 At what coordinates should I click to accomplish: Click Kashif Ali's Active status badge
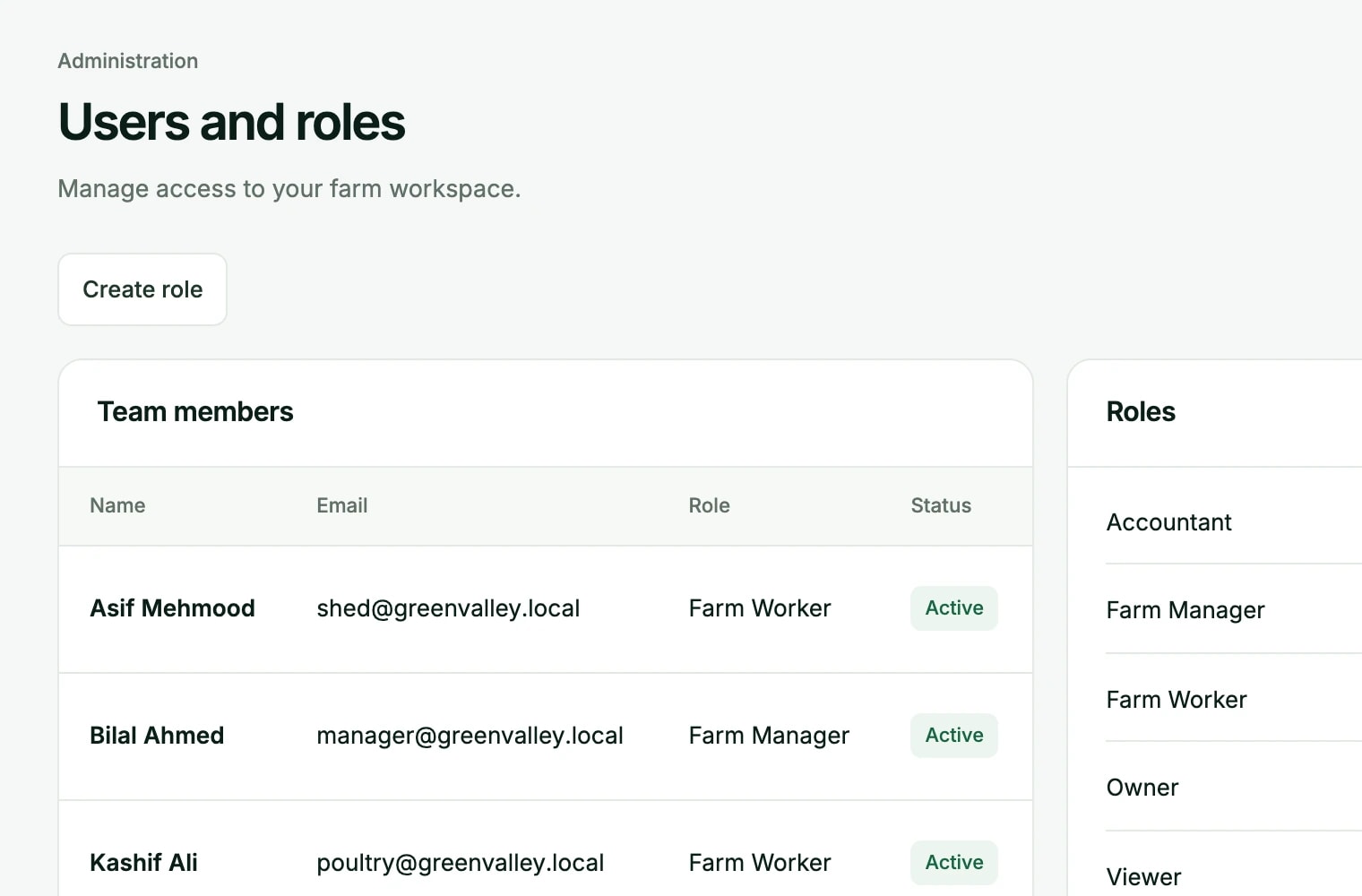click(x=954, y=863)
